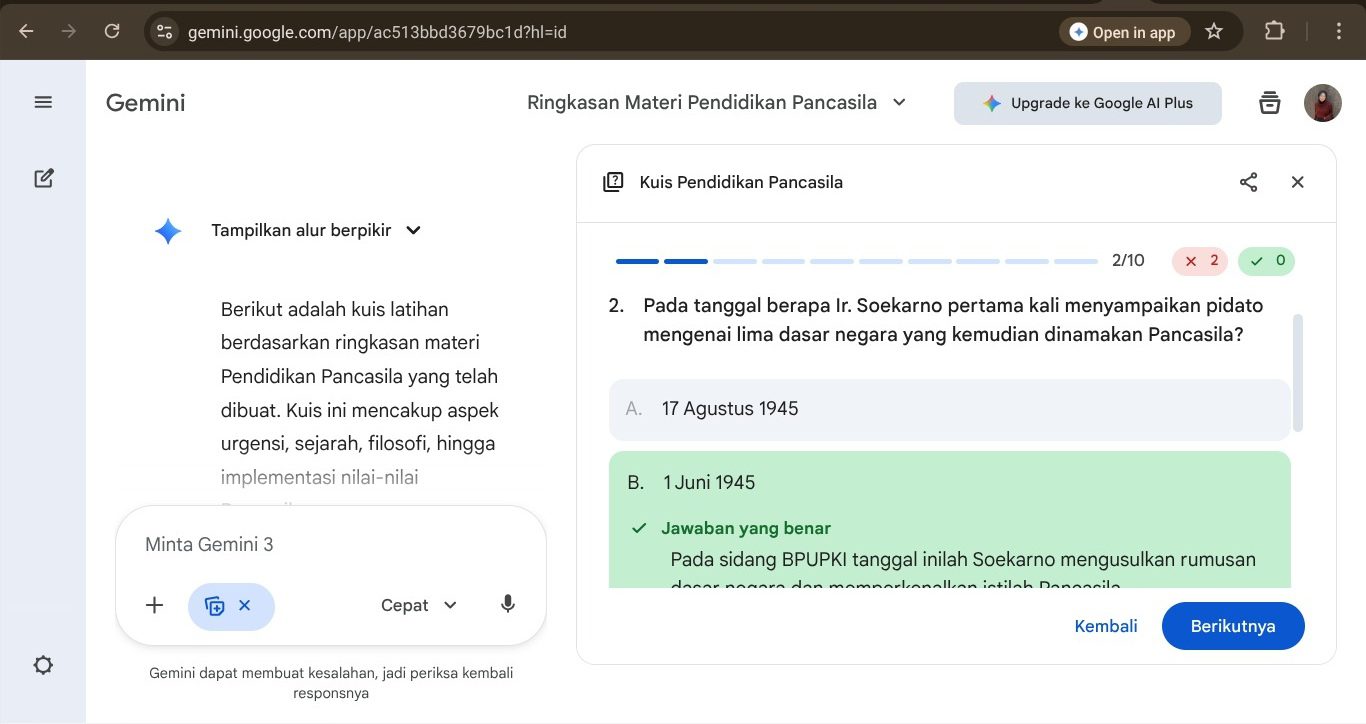This screenshot has width=1366, height=724.
Task: Bookmark the page with the star icon
Action: pos(1214,31)
